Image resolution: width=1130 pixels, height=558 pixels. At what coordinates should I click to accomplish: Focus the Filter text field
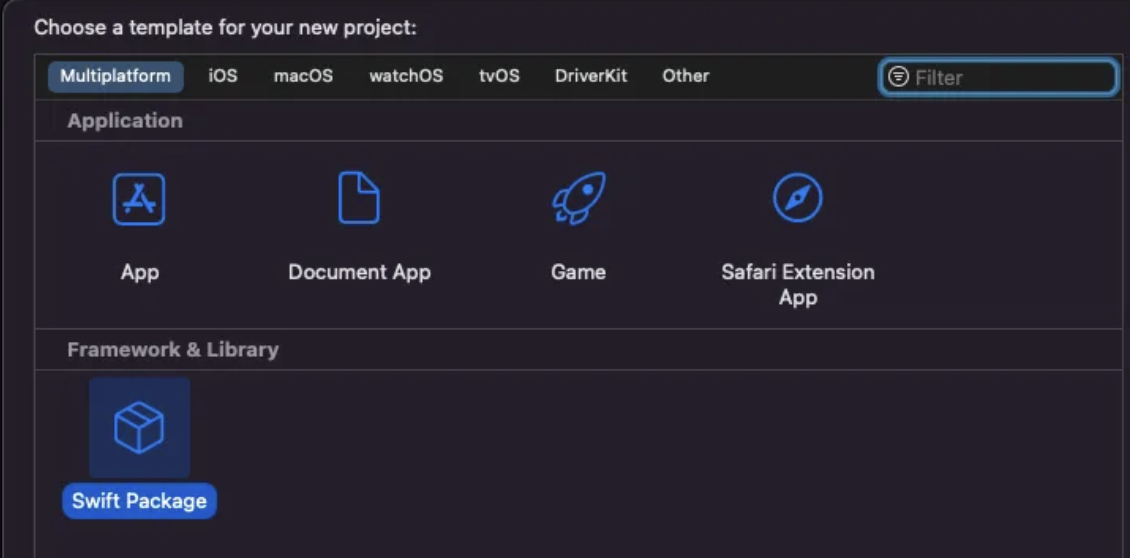[x=1010, y=77]
